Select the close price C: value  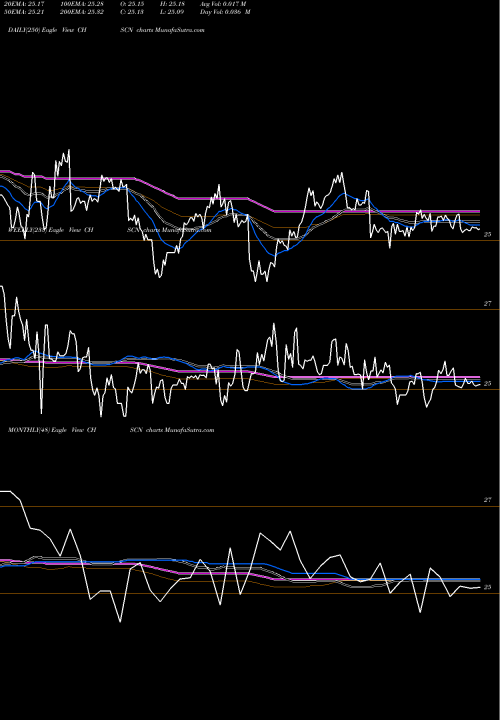click(x=132, y=12)
